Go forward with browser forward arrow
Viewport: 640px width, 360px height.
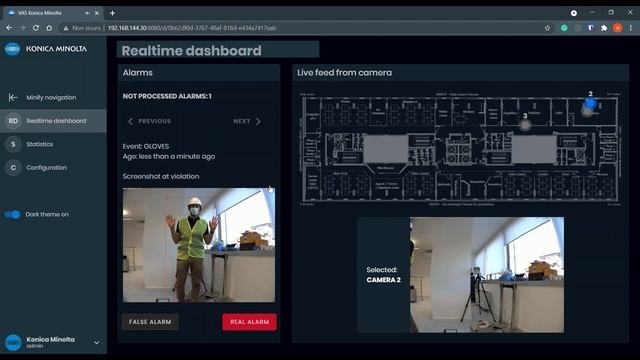(22, 28)
